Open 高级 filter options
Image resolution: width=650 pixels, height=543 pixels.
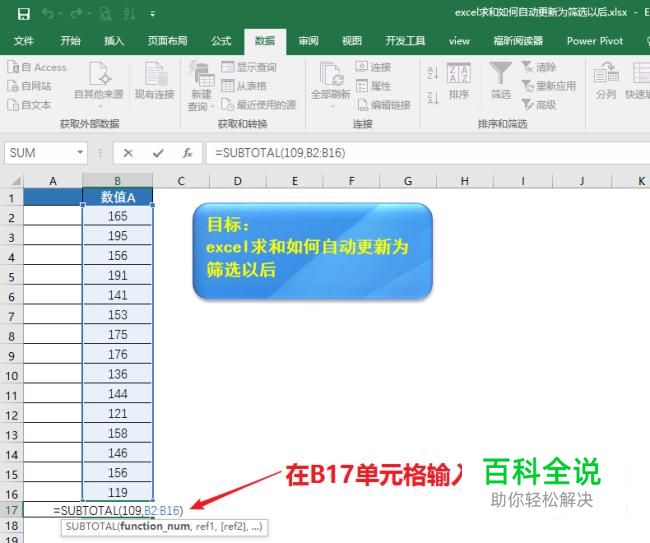click(x=538, y=105)
